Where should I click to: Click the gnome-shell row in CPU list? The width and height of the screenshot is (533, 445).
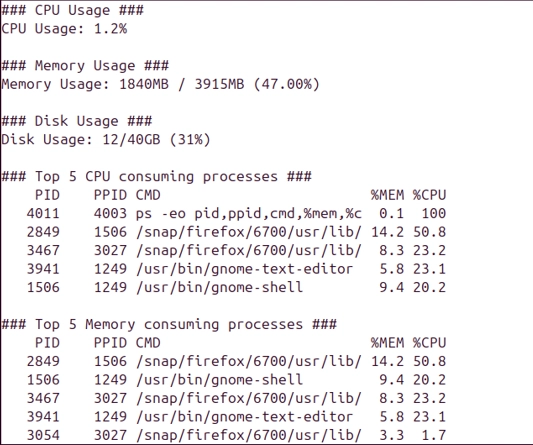click(x=236, y=287)
